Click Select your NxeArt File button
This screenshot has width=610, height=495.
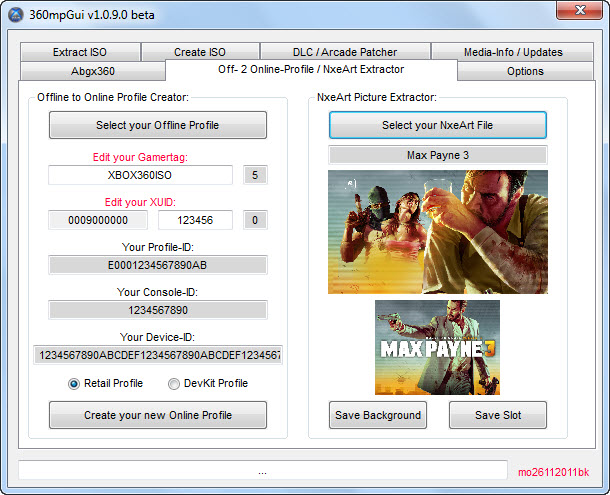click(x=438, y=125)
